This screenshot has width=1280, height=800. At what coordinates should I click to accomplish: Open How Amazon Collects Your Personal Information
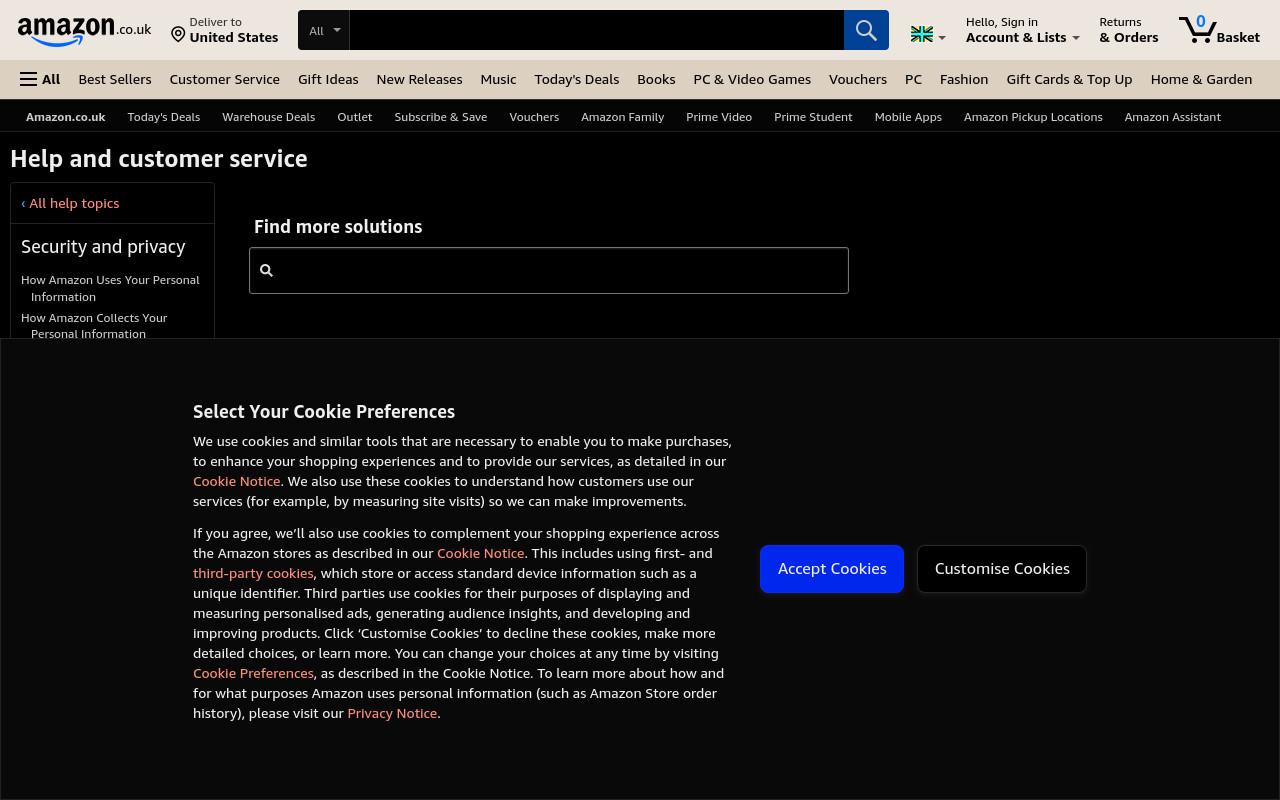(94, 325)
